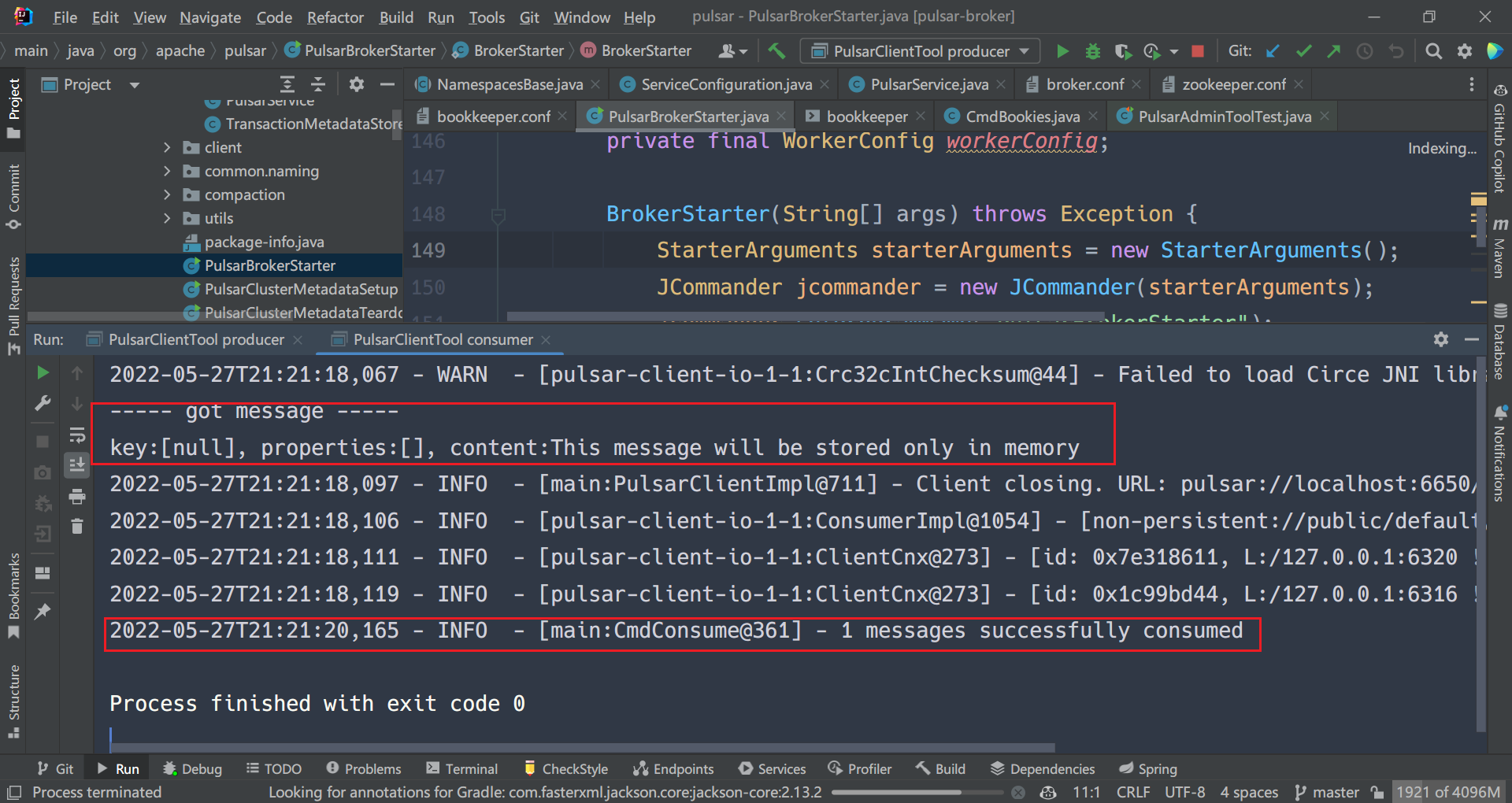Image resolution: width=1512 pixels, height=803 pixels.
Task: Open the Dependencies tool window
Action: 1043,768
